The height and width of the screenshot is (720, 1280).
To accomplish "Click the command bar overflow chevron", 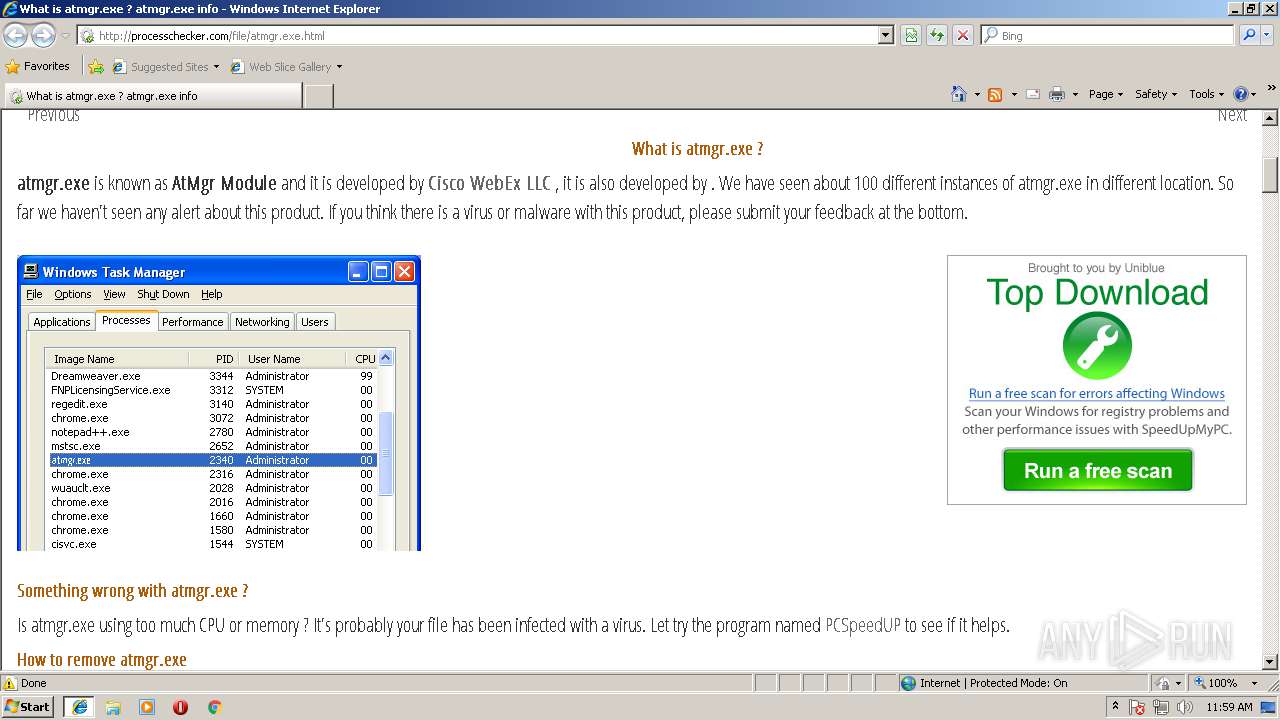I will [x=1272, y=89].
